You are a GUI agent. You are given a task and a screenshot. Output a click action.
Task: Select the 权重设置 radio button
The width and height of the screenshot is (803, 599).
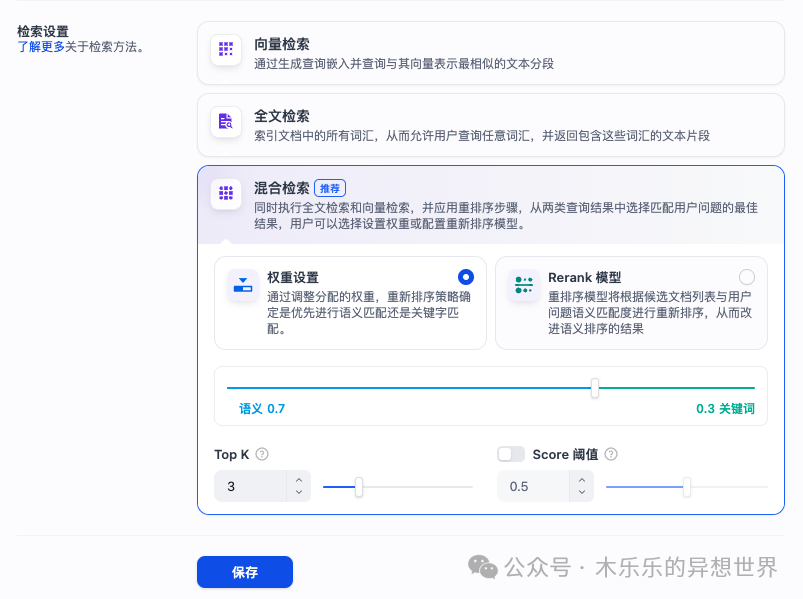click(x=466, y=277)
